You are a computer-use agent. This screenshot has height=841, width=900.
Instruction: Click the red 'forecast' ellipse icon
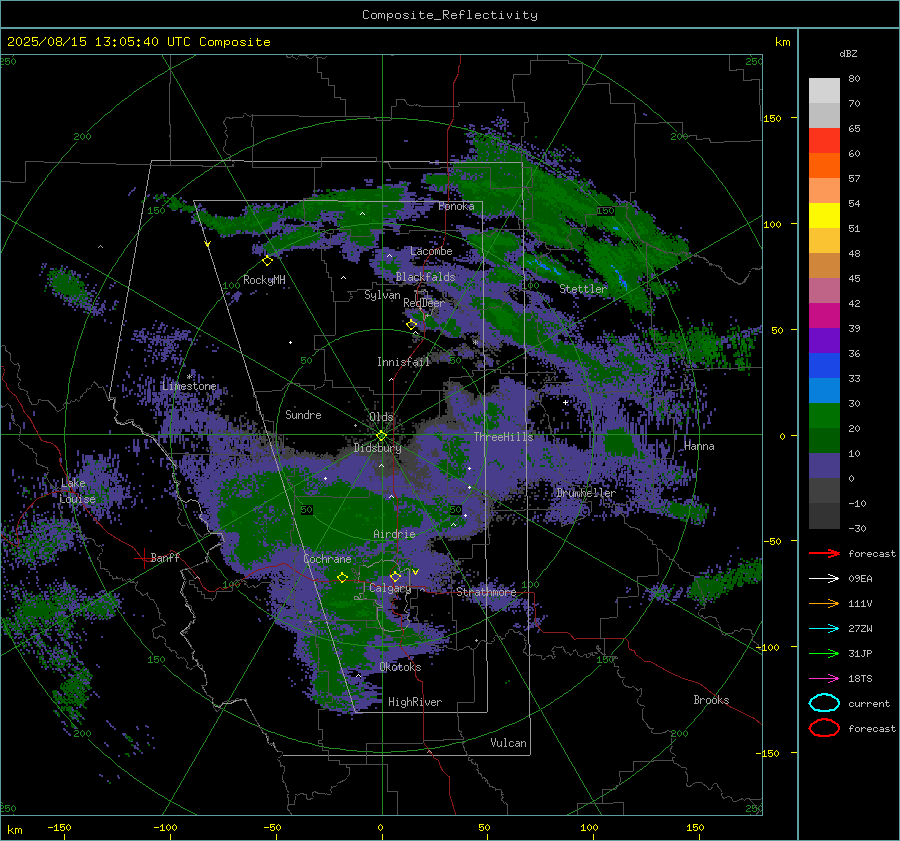click(x=824, y=728)
